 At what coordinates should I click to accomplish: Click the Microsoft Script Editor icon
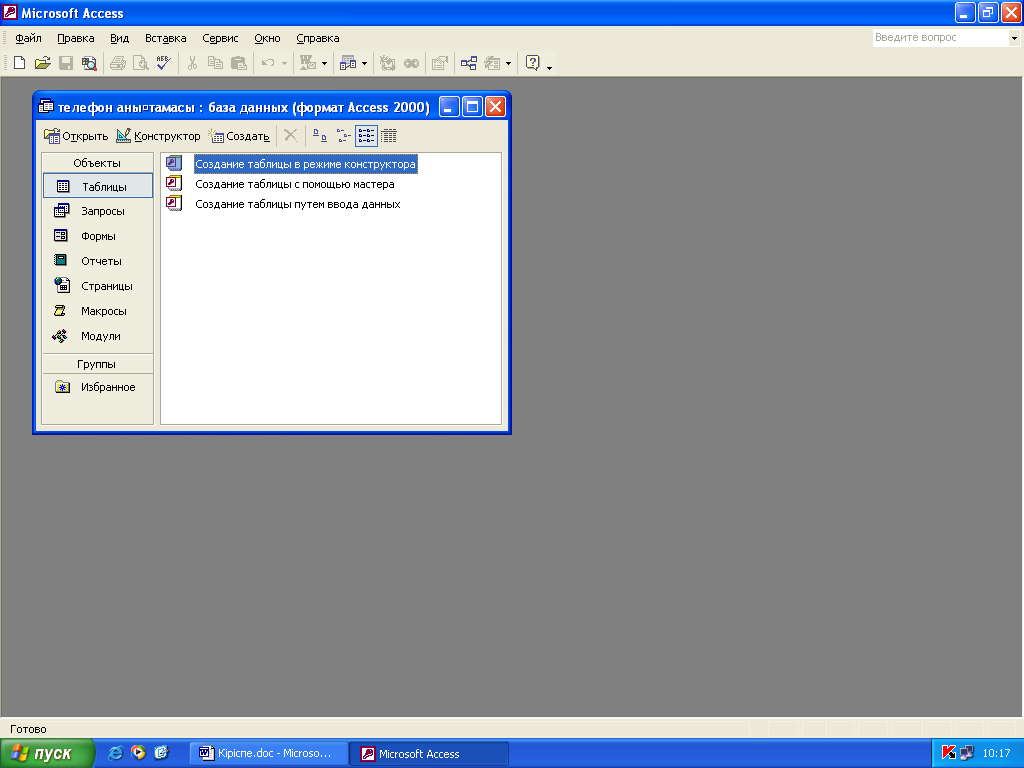pos(411,63)
